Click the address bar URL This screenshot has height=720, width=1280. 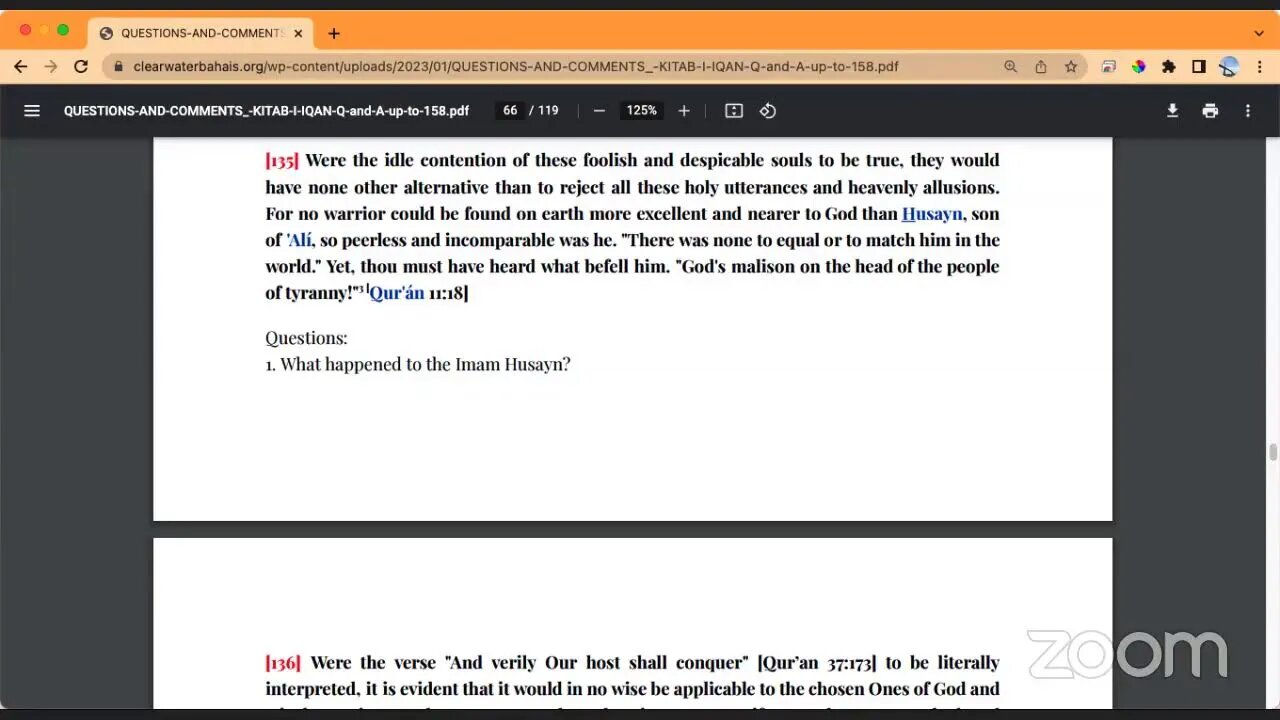coord(516,67)
